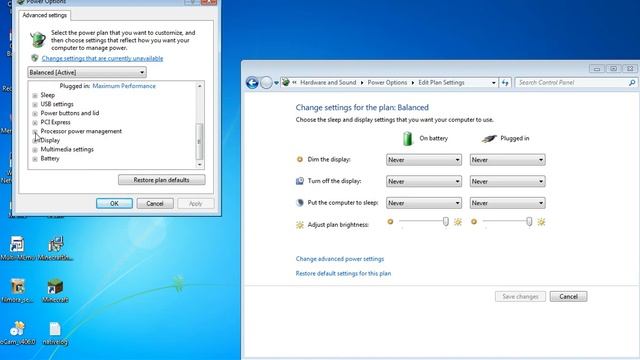Click the search magnifier icon
This screenshot has width=640, height=360.
[x=632, y=82]
